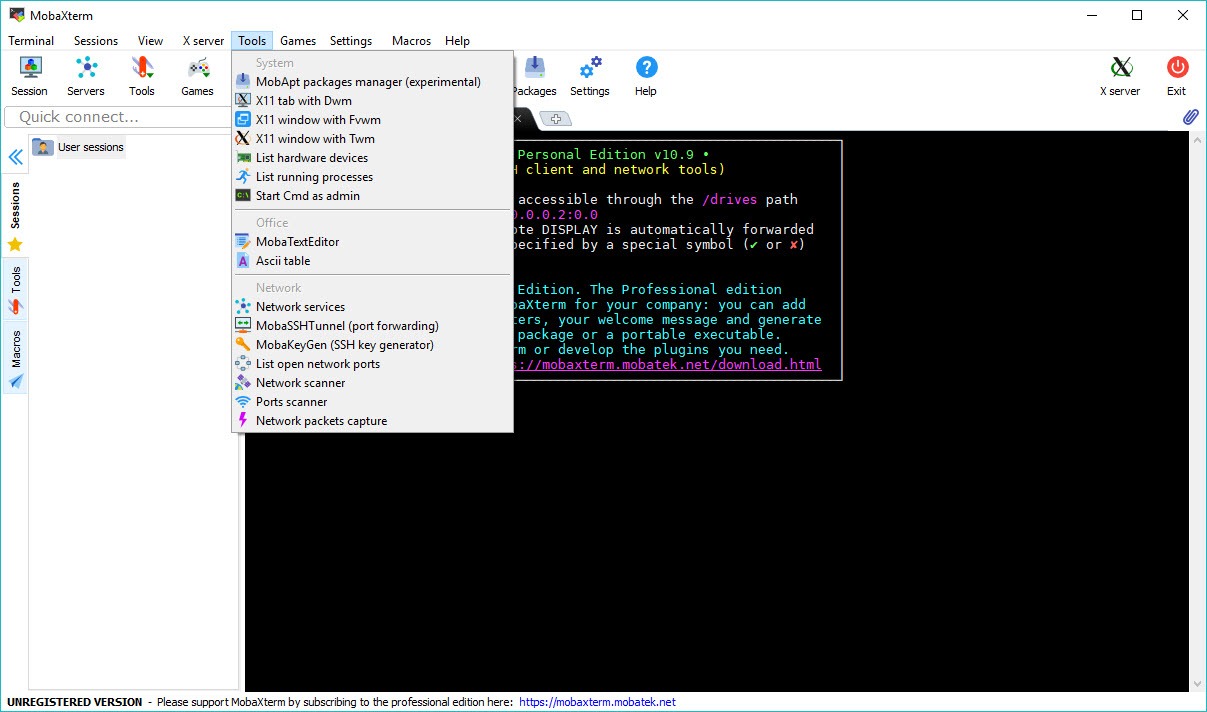The width and height of the screenshot is (1207, 712).
Task: Click the yellow star favorites icon
Action: click(x=15, y=244)
